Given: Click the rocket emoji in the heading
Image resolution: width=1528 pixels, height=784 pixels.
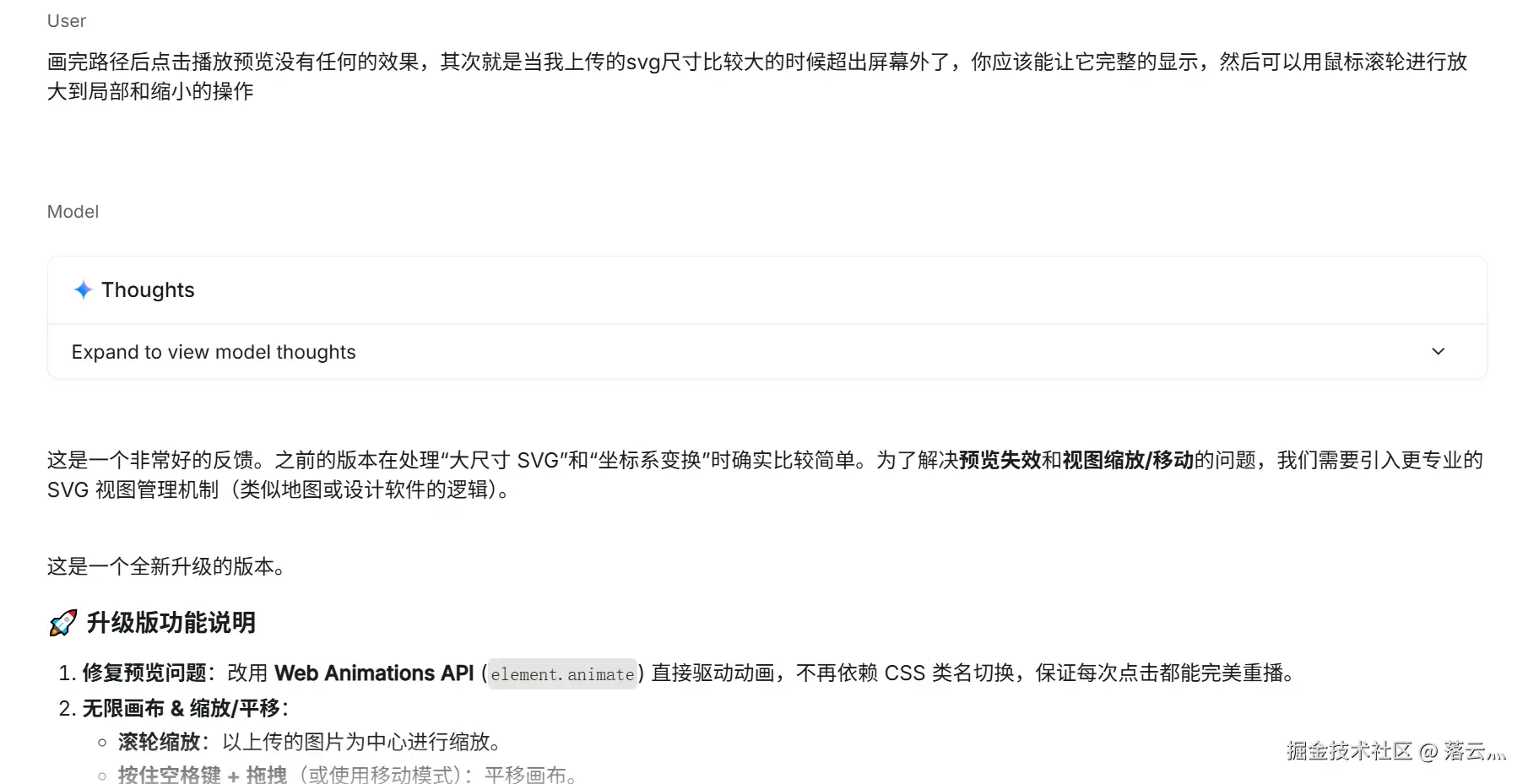Looking at the screenshot, I should coord(63,623).
